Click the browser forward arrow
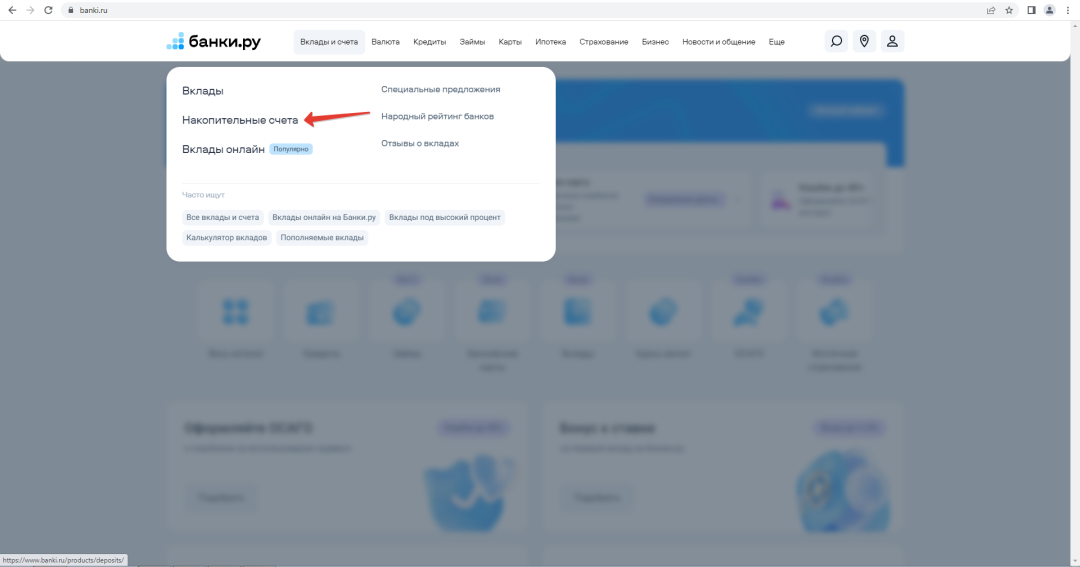The width and height of the screenshot is (1080, 567). tap(30, 10)
